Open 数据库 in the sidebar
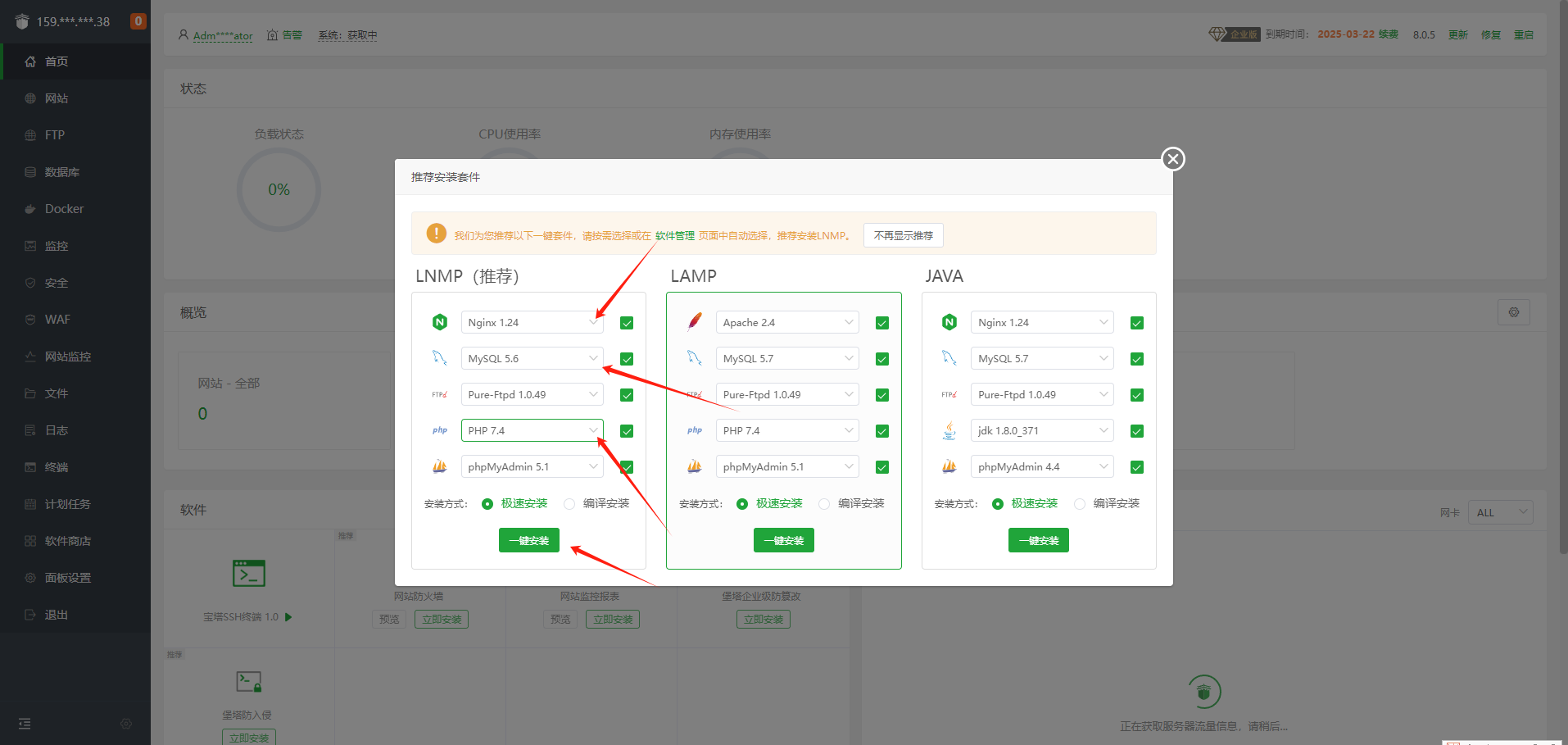The width and height of the screenshot is (1568, 745). (75, 172)
